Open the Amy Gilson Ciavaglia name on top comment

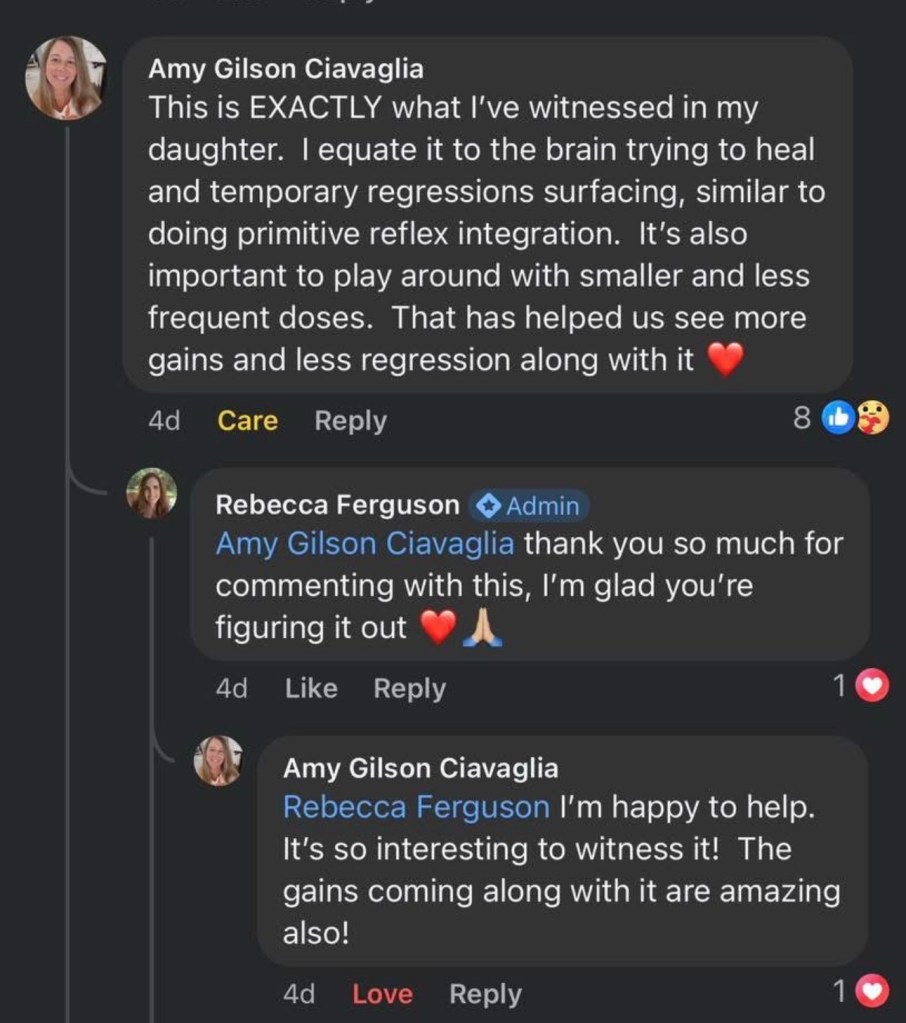pos(286,69)
